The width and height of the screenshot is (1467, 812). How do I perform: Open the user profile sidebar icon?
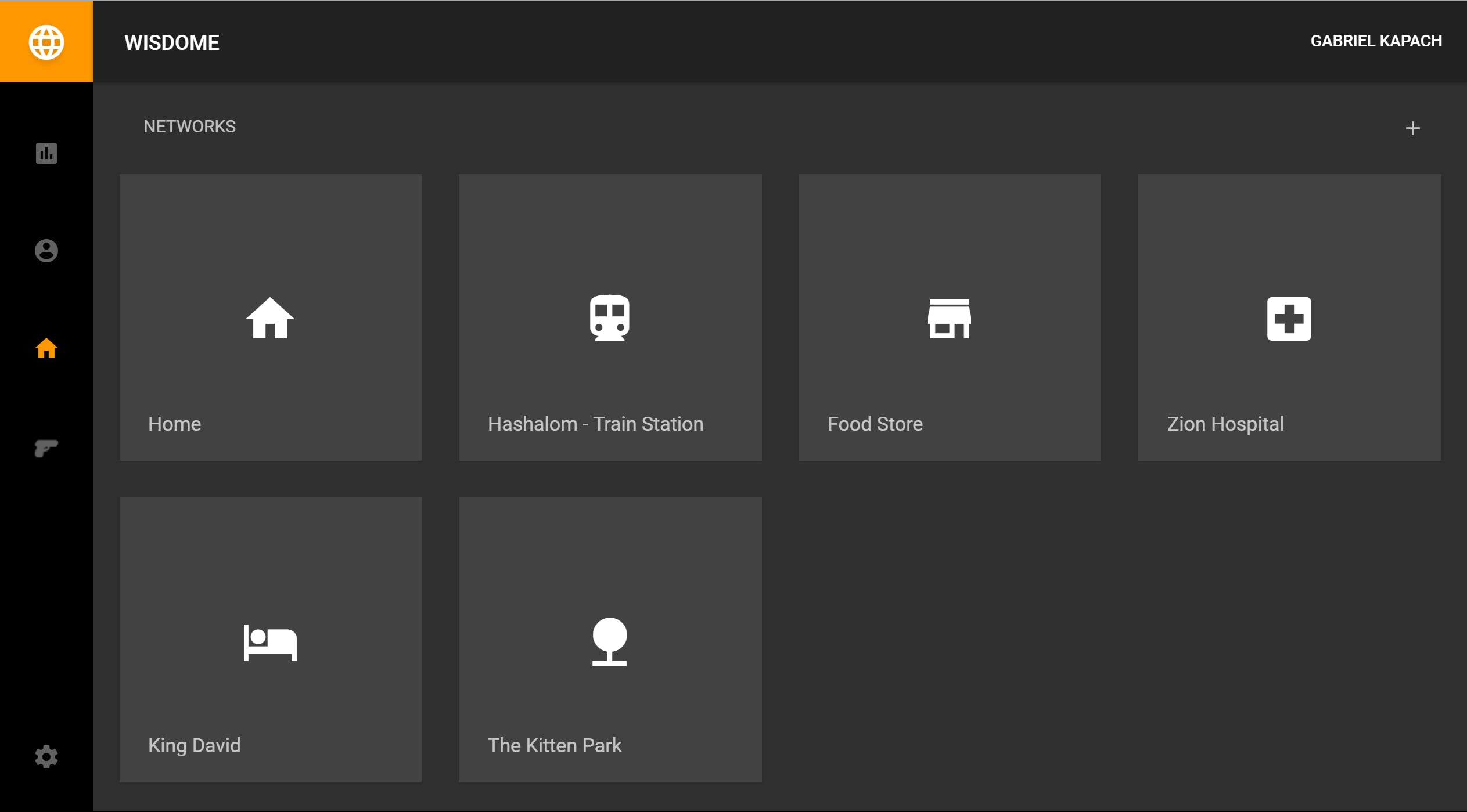coord(46,251)
